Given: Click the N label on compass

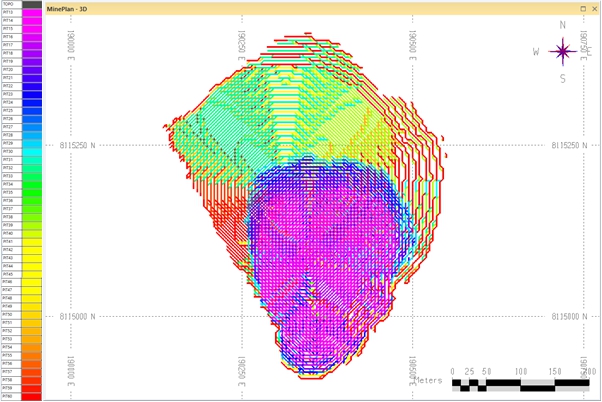Looking at the screenshot, I should click(x=562, y=26).
